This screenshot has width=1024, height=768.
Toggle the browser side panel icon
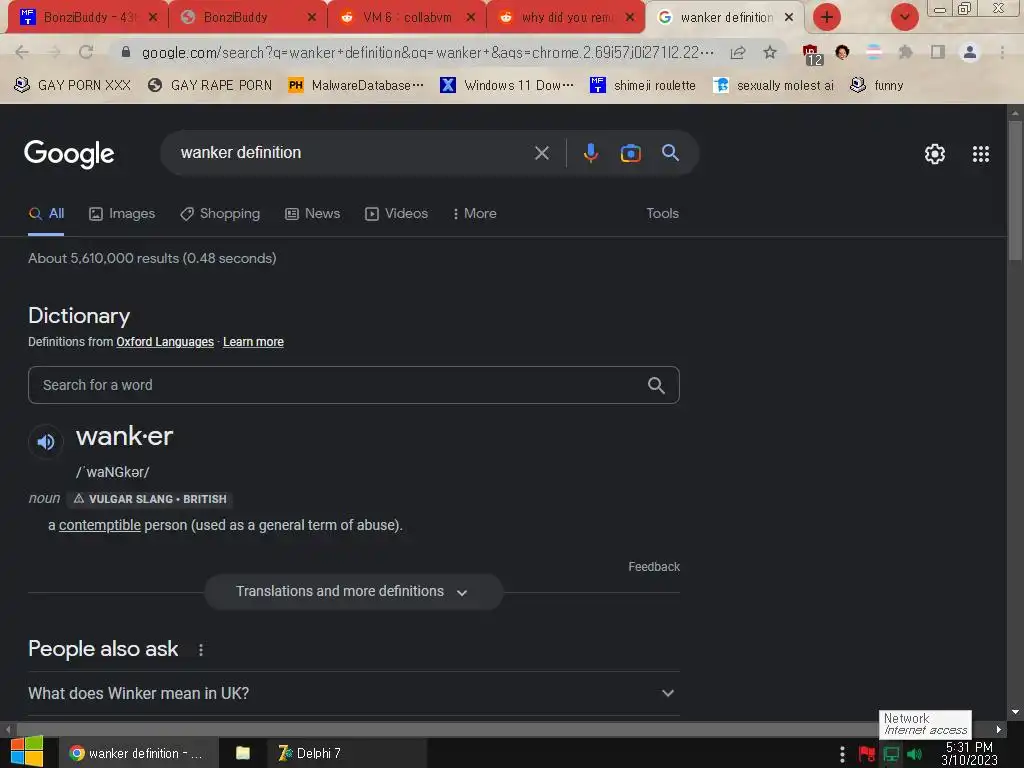click(x=937, y=52)
